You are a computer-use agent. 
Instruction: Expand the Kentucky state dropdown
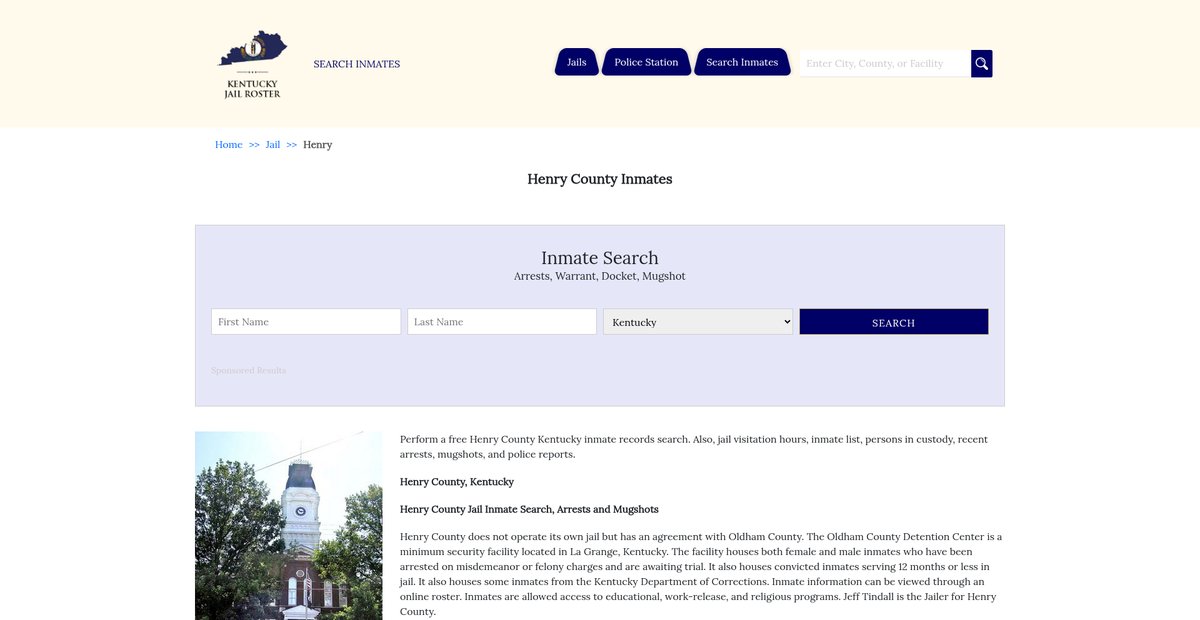tap(698, 322)
